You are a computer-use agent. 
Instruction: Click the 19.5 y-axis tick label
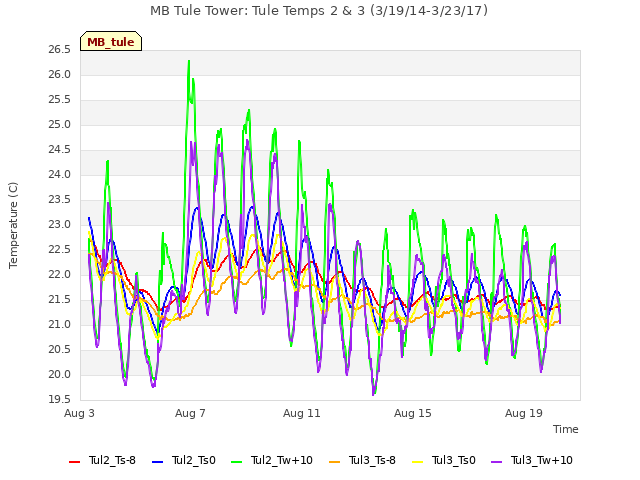coord(60,400)
